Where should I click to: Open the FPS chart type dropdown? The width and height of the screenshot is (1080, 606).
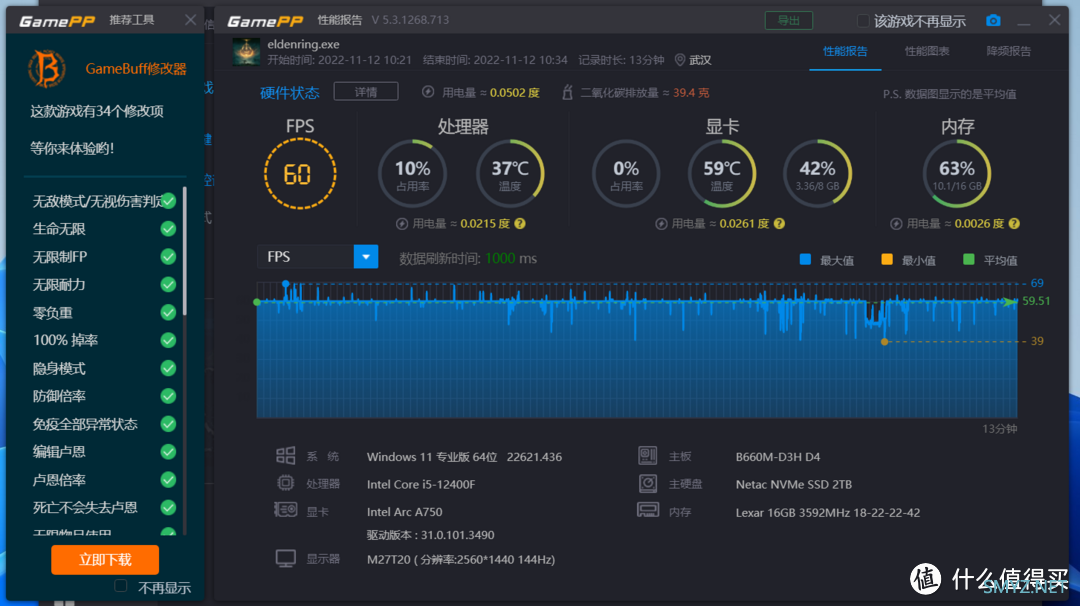click(366, 257)
